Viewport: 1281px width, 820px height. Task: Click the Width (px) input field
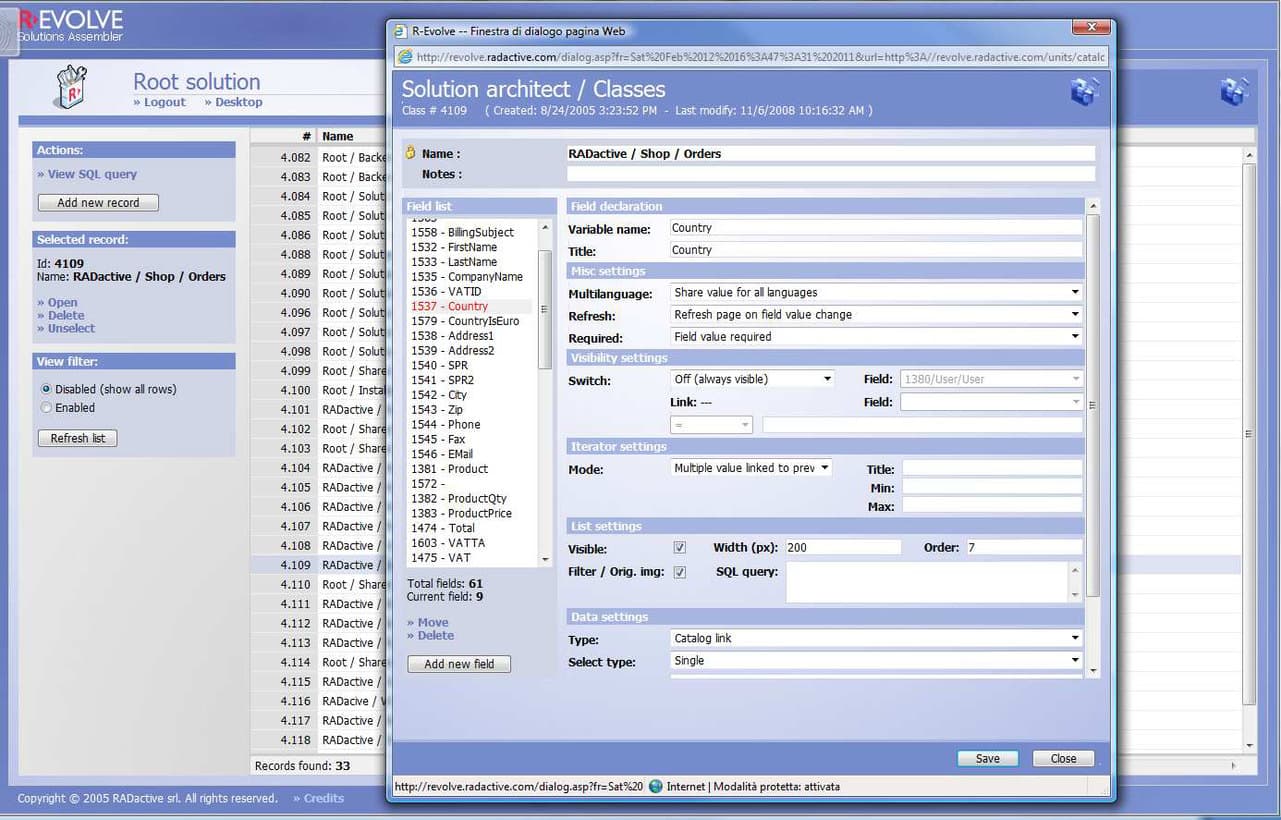pyautogui.click(x=843, y=548)
